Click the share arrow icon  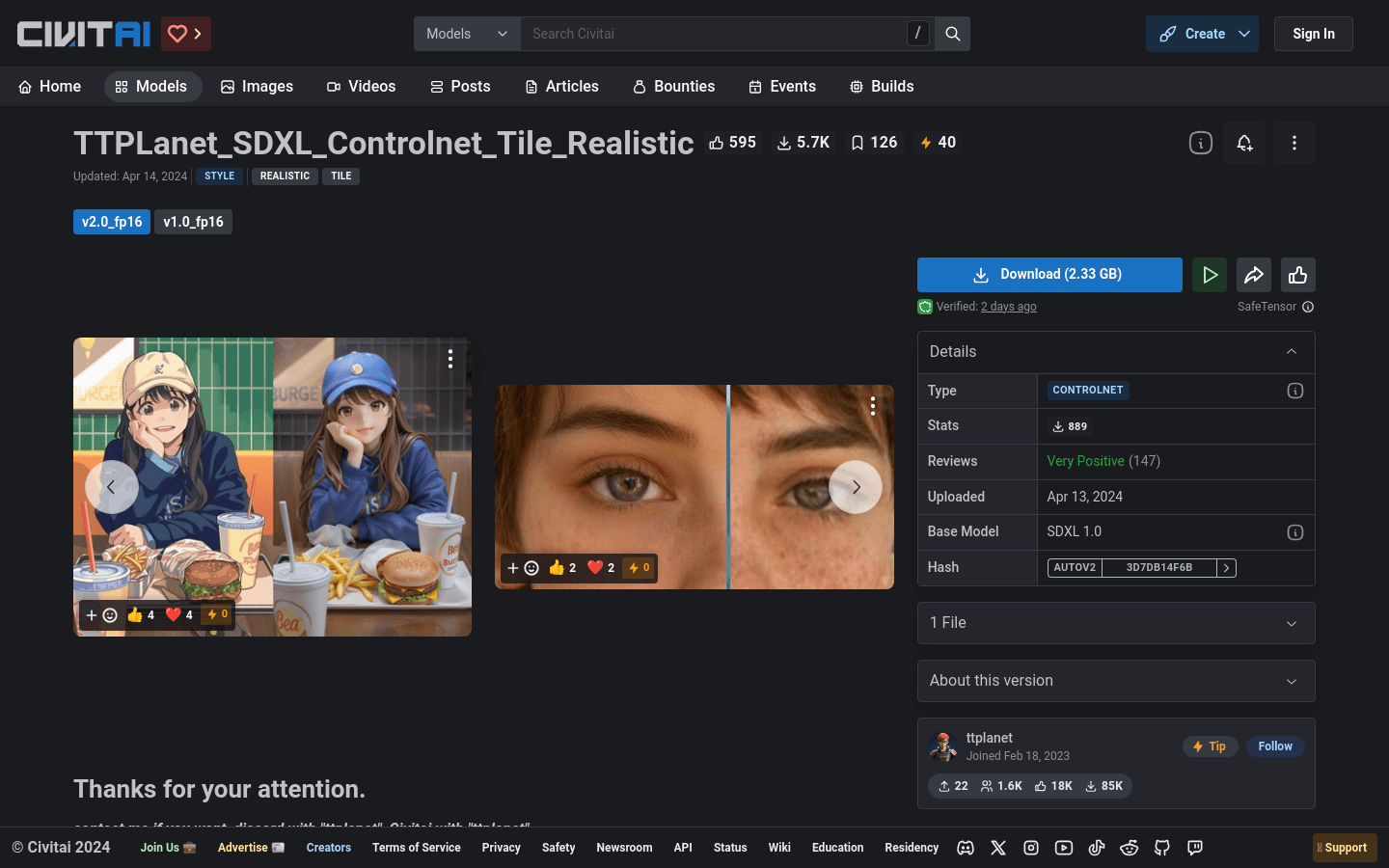[1253, 275]
